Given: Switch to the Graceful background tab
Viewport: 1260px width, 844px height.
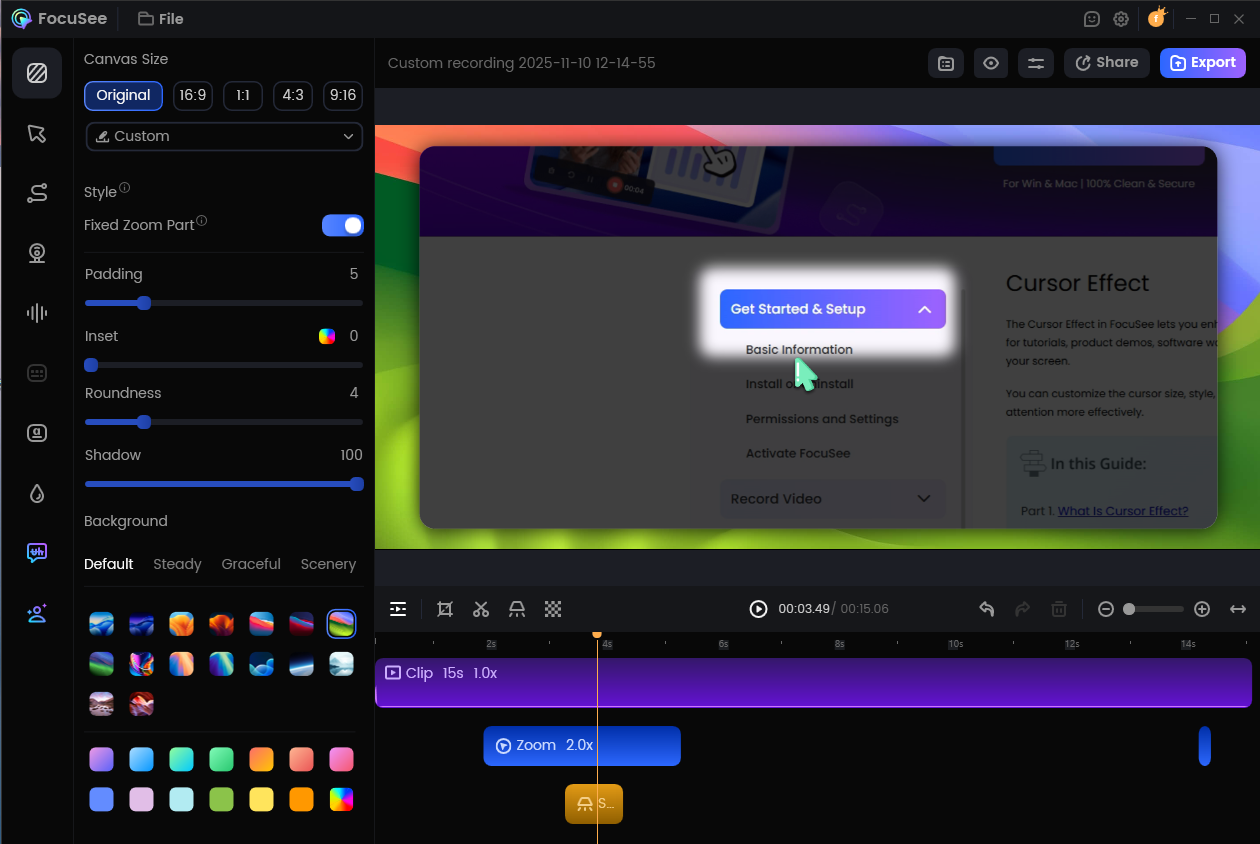Looking at the screenshot, I should coord(251,564).
